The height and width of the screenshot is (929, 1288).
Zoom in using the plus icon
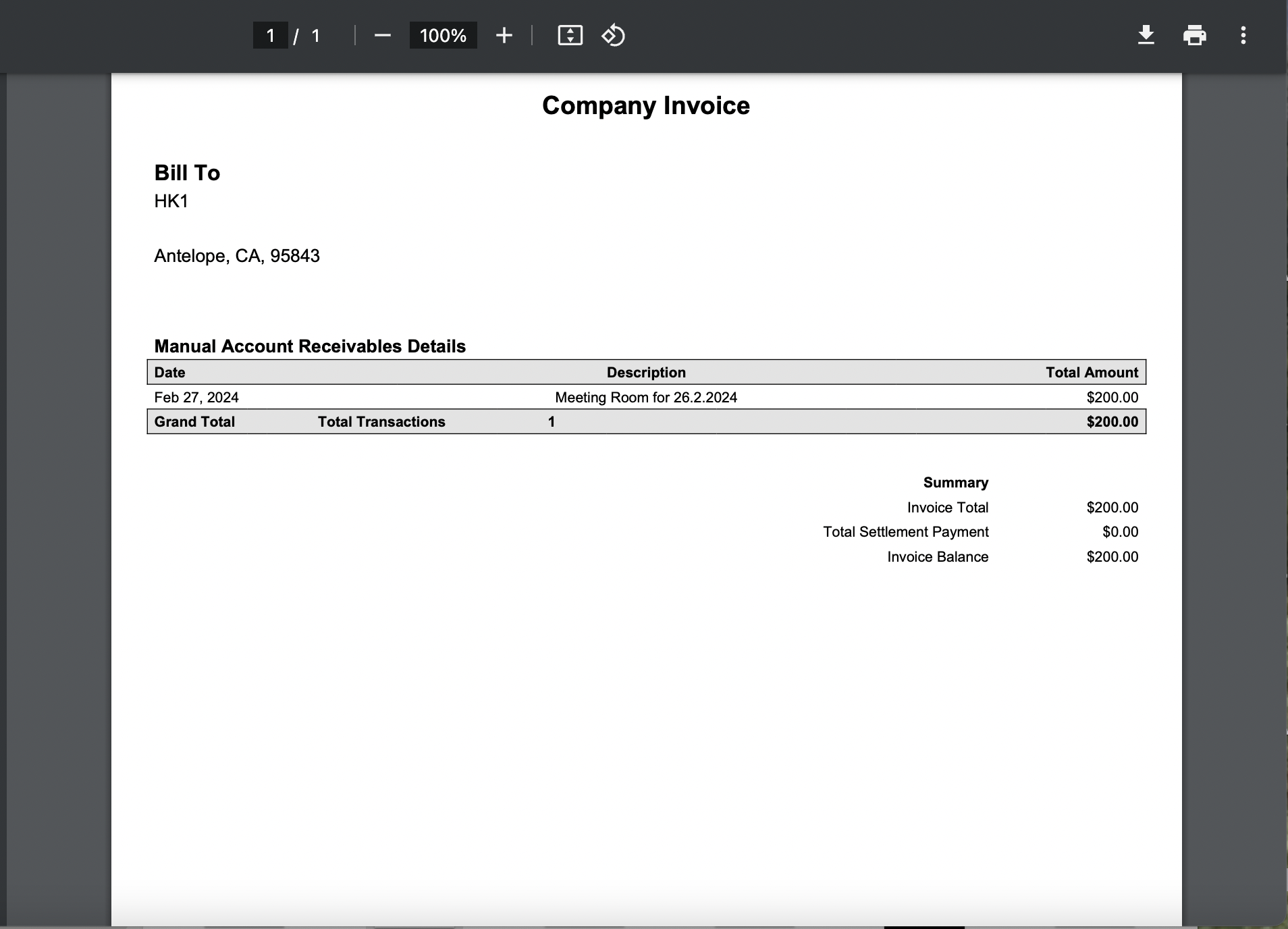click(504, 35)
